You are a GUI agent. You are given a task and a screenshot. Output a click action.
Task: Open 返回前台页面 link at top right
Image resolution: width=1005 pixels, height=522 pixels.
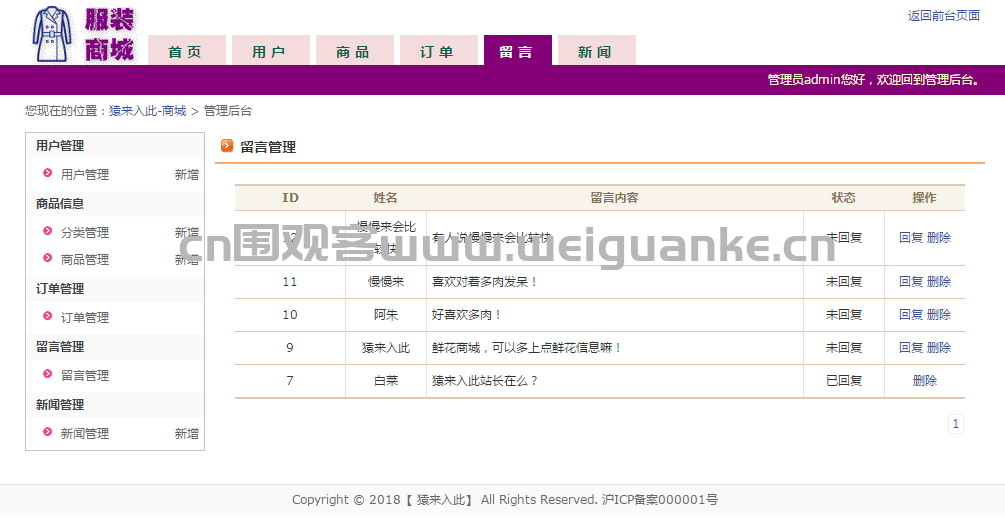click(943, 15)
